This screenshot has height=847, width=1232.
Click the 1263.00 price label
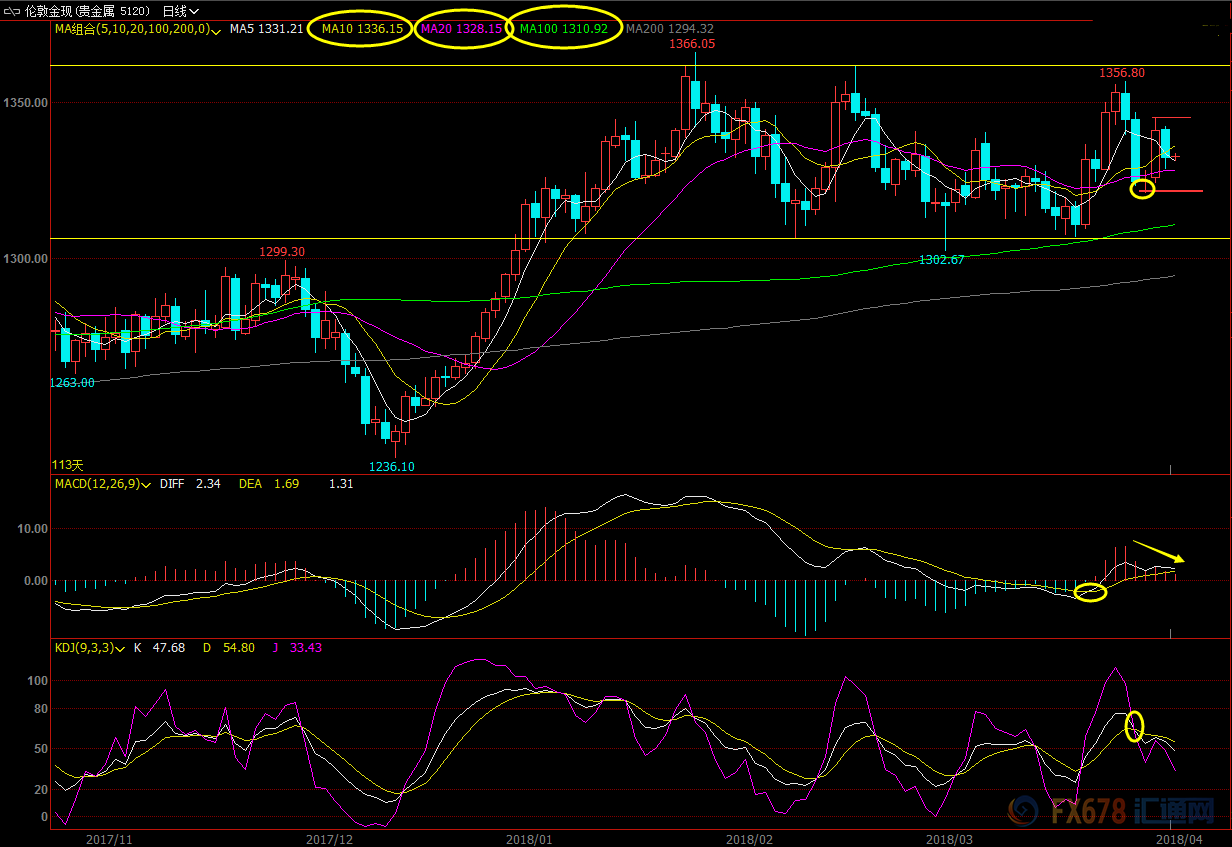[x=73, y=382]
